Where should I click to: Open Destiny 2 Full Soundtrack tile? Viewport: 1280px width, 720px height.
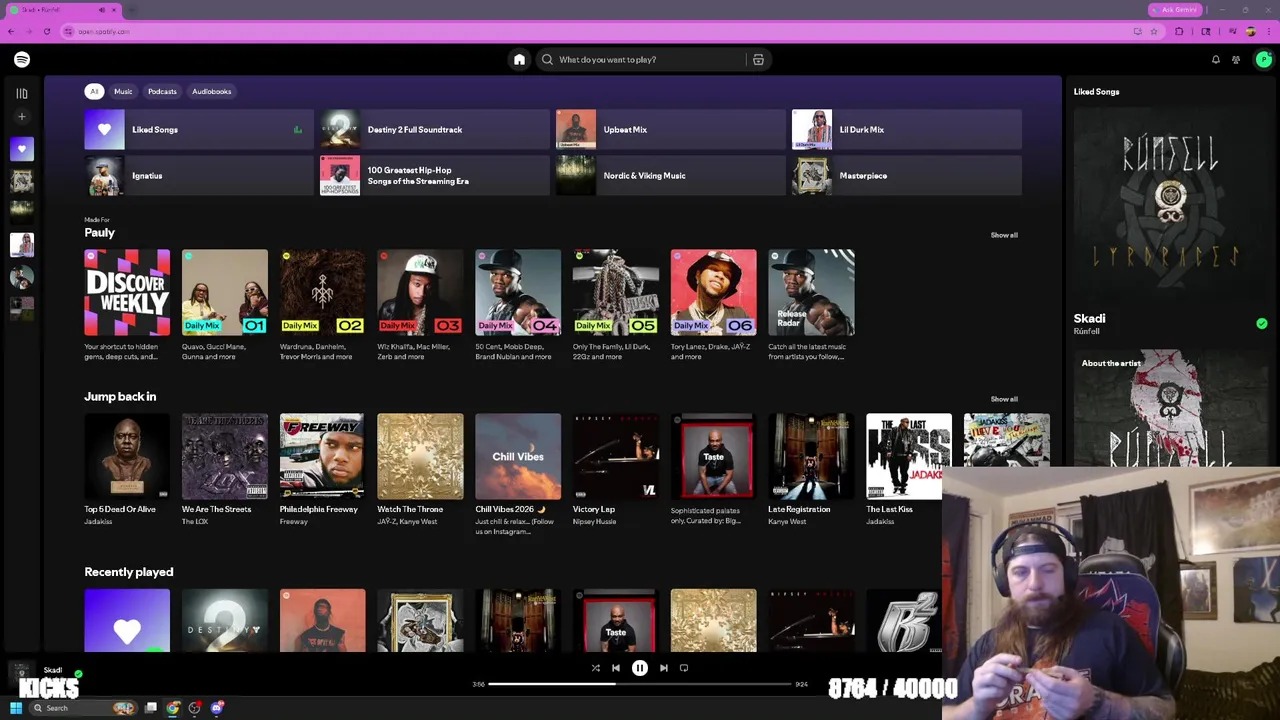click(x=435, y=130)
